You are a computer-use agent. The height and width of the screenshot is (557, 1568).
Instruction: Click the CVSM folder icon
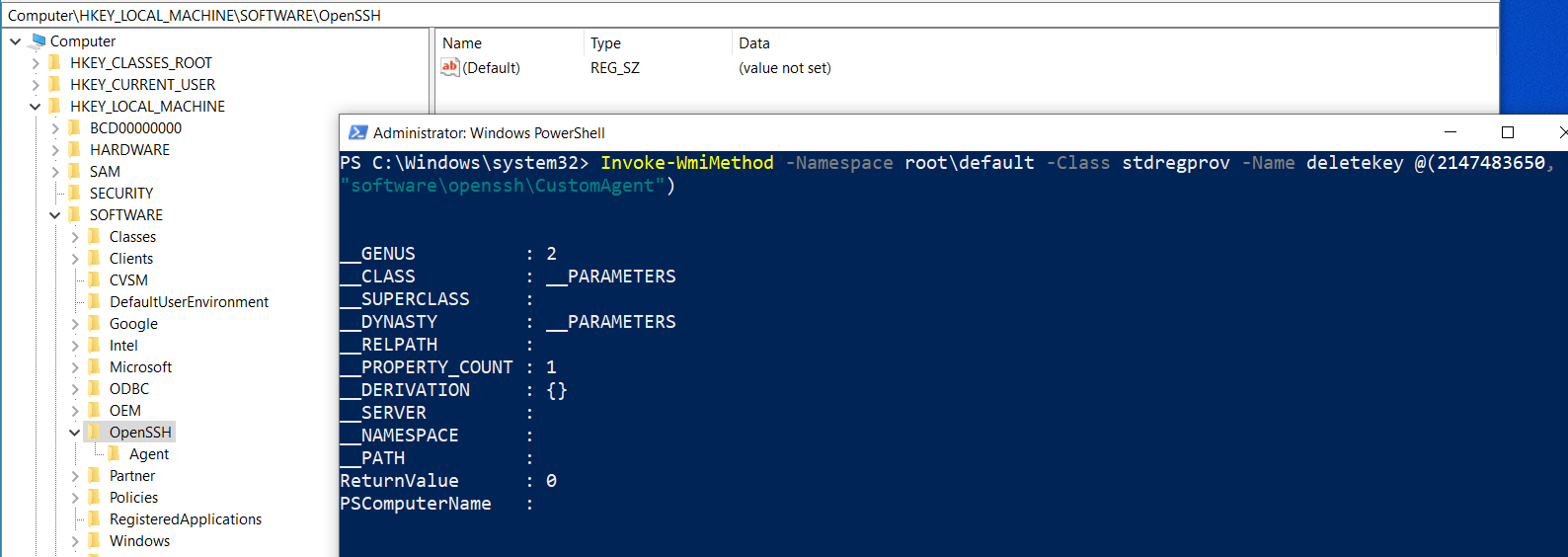click(95, 279)
